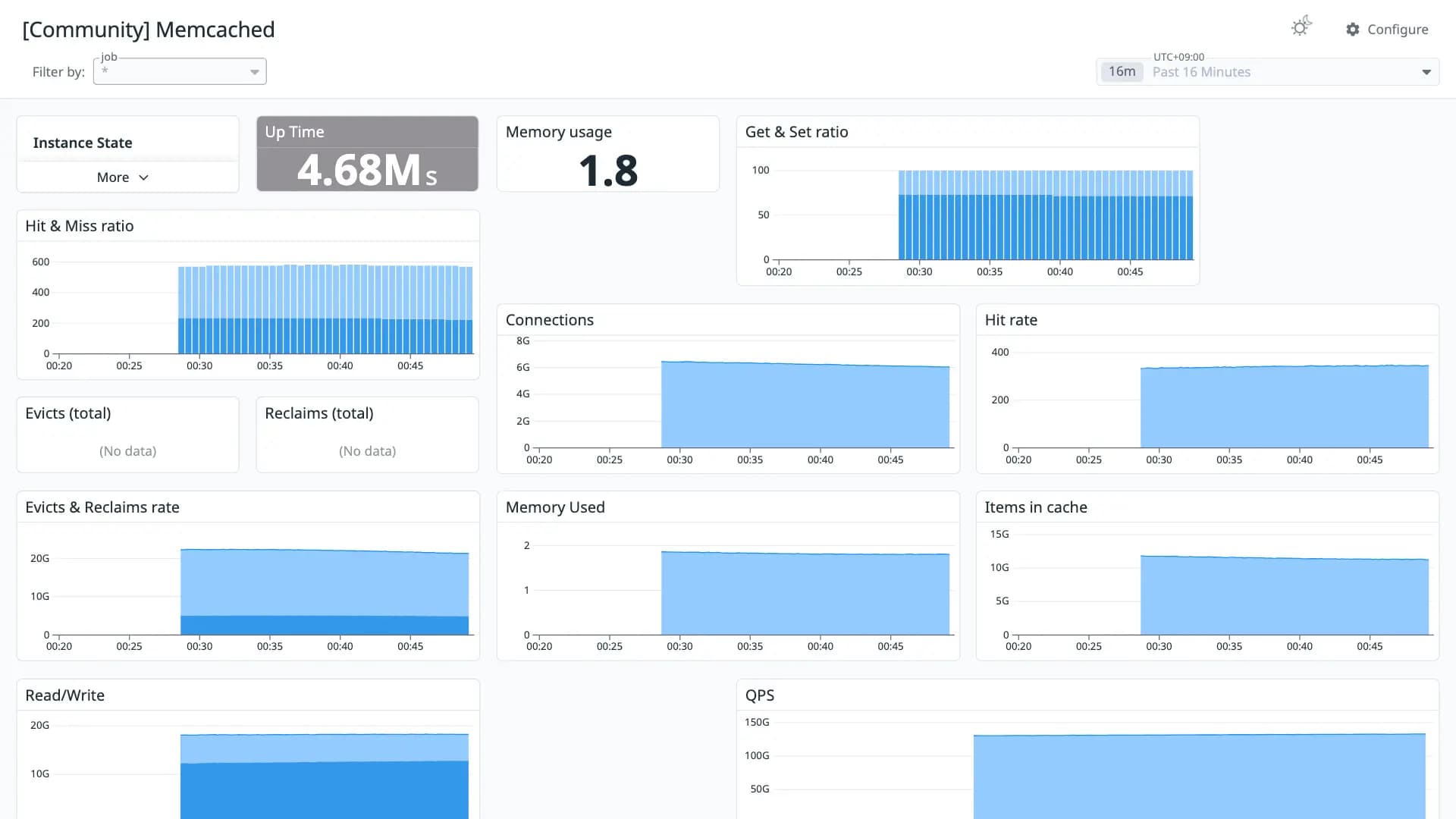
Task: Click the Memory usage 1.8 value
Action: pos(608,171)
